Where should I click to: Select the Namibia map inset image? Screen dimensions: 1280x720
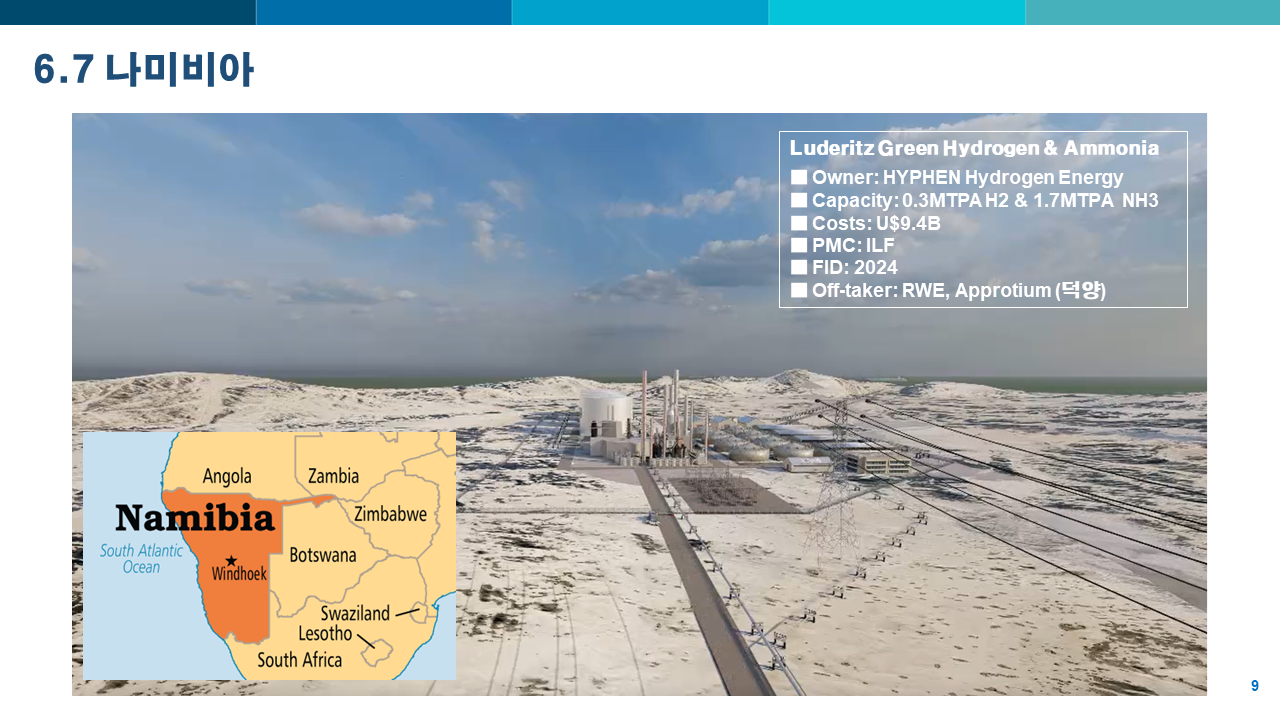click(269, 556)
